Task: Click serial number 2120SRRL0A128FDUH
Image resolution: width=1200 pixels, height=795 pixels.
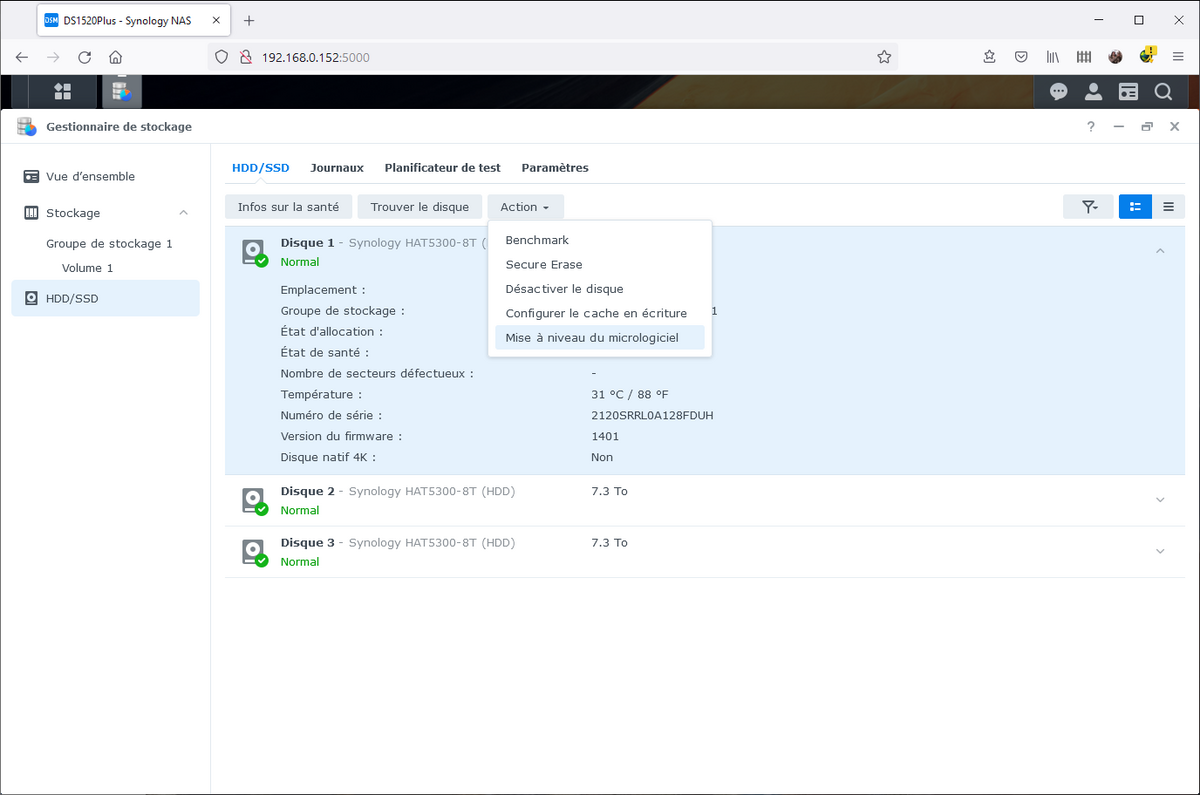Action: [652, 415]
